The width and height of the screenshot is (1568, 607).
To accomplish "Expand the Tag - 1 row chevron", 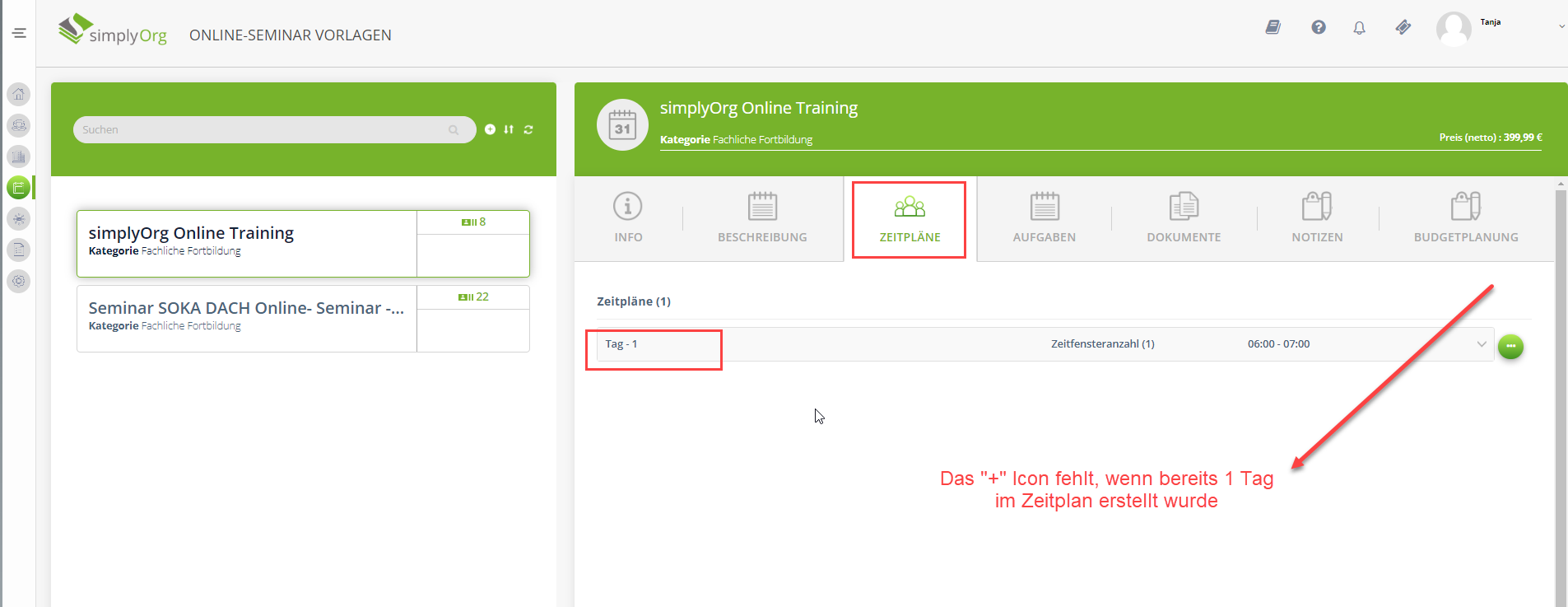I will click(1482, 344).
